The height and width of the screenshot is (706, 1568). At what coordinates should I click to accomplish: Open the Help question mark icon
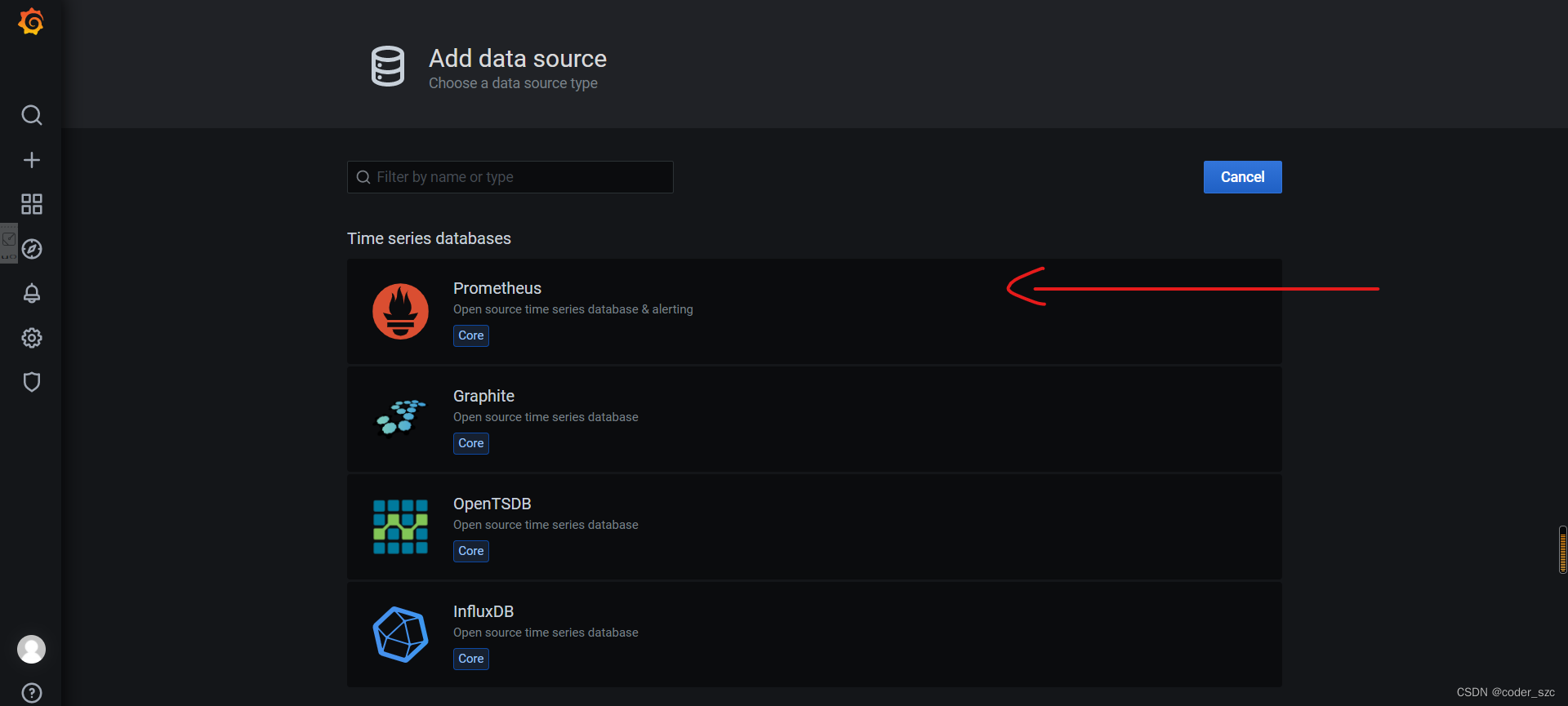click(x=32, y=693)
